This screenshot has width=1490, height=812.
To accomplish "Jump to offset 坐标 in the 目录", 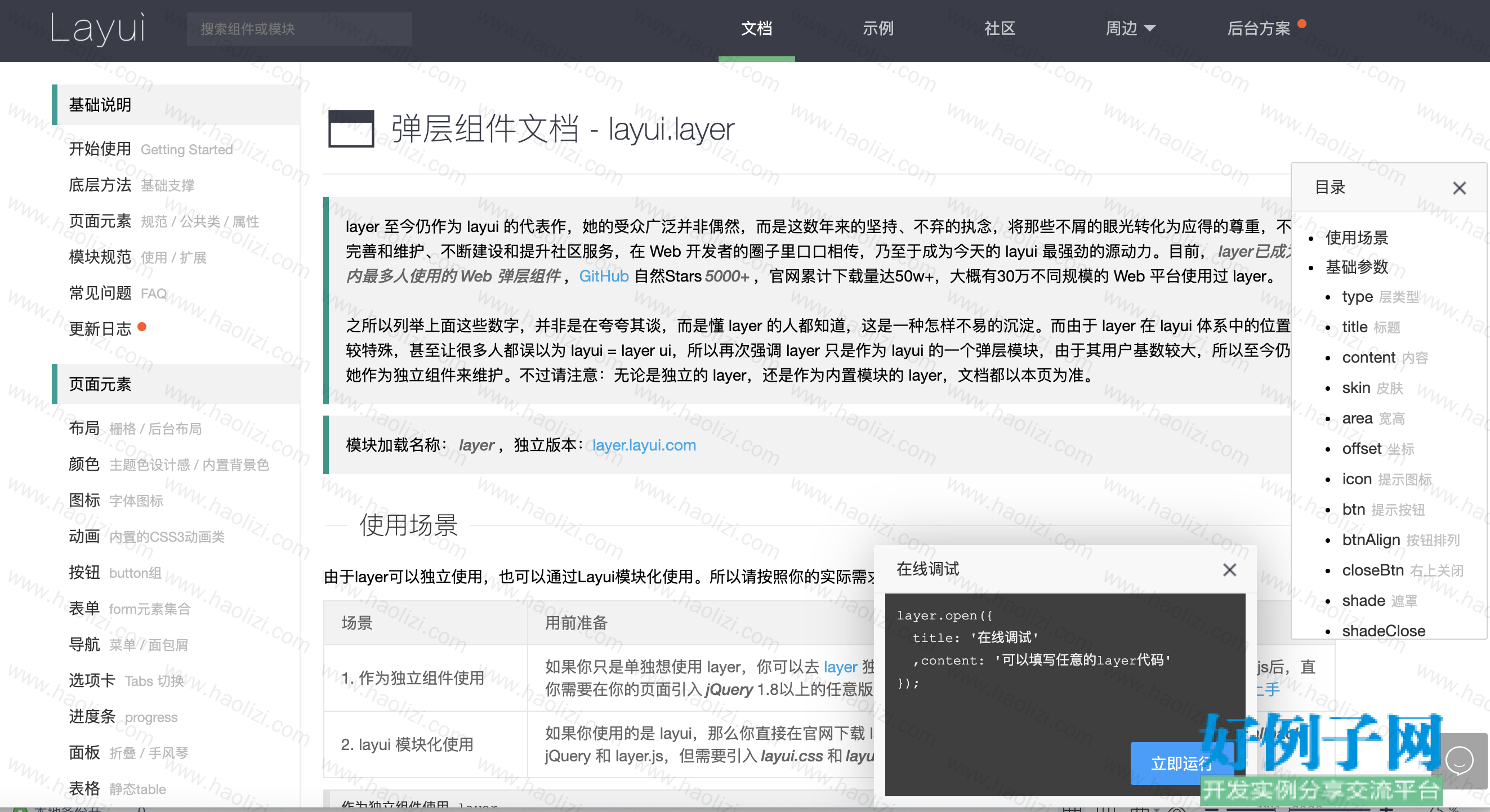I will point(1378,449).
